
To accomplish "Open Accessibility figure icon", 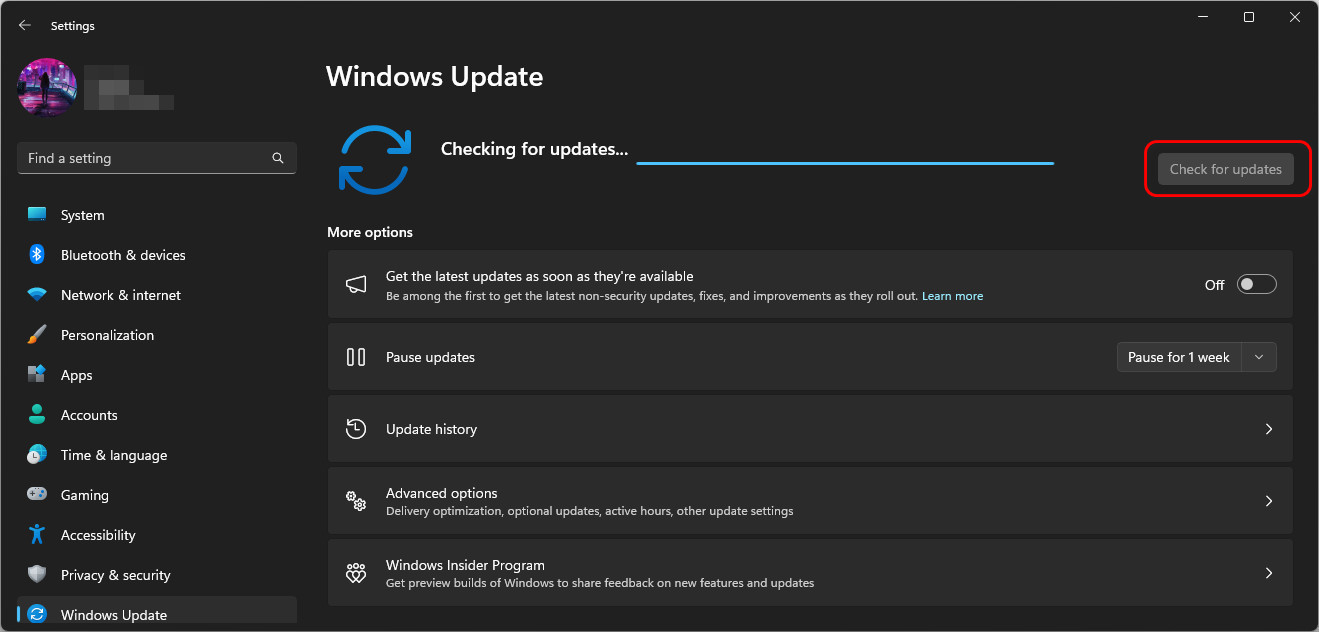I will (x=37, y=534).
